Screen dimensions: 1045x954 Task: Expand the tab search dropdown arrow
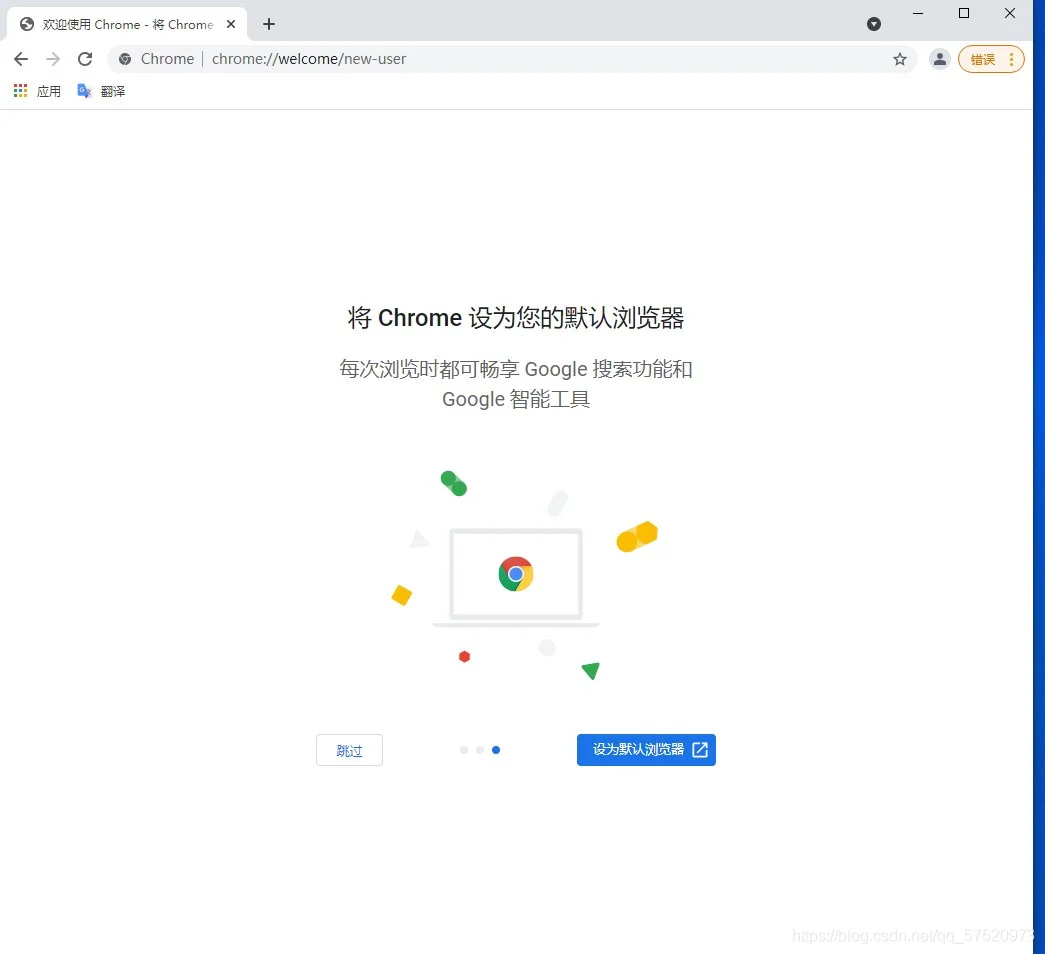coord(874,25)
